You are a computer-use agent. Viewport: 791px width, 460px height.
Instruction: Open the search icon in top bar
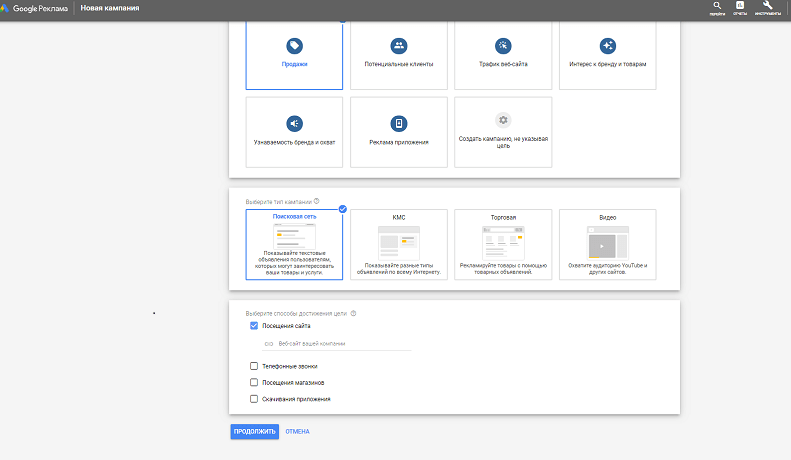coord(717,8)
